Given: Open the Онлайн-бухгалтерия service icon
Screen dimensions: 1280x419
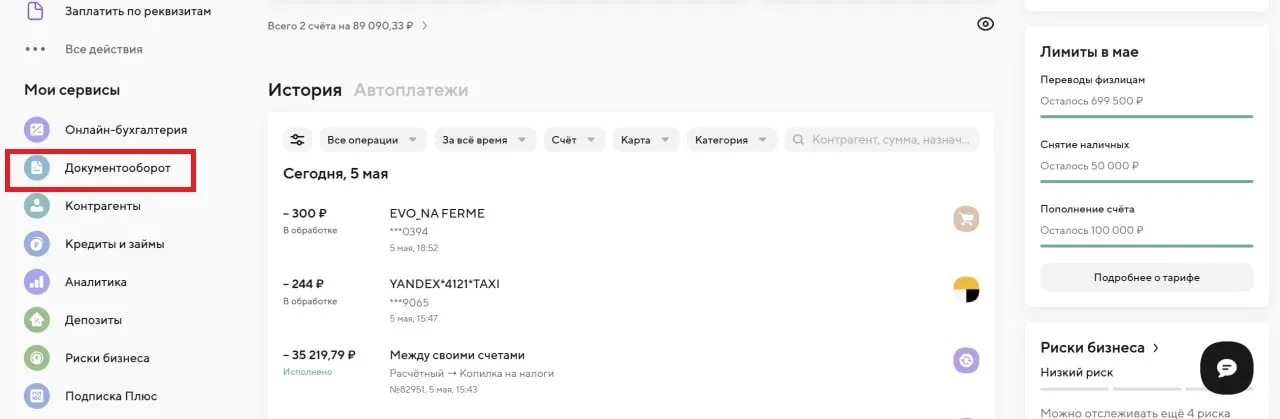Looking at the screenshot, I should click(37, 130).
